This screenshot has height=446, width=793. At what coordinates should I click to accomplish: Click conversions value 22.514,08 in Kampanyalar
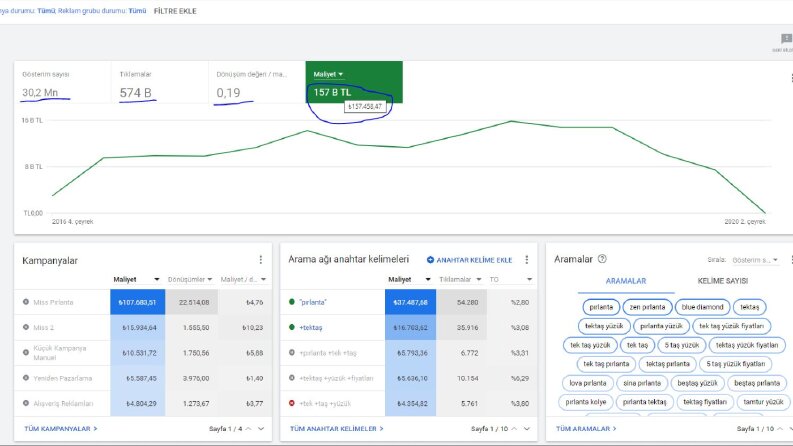point(194,302)
